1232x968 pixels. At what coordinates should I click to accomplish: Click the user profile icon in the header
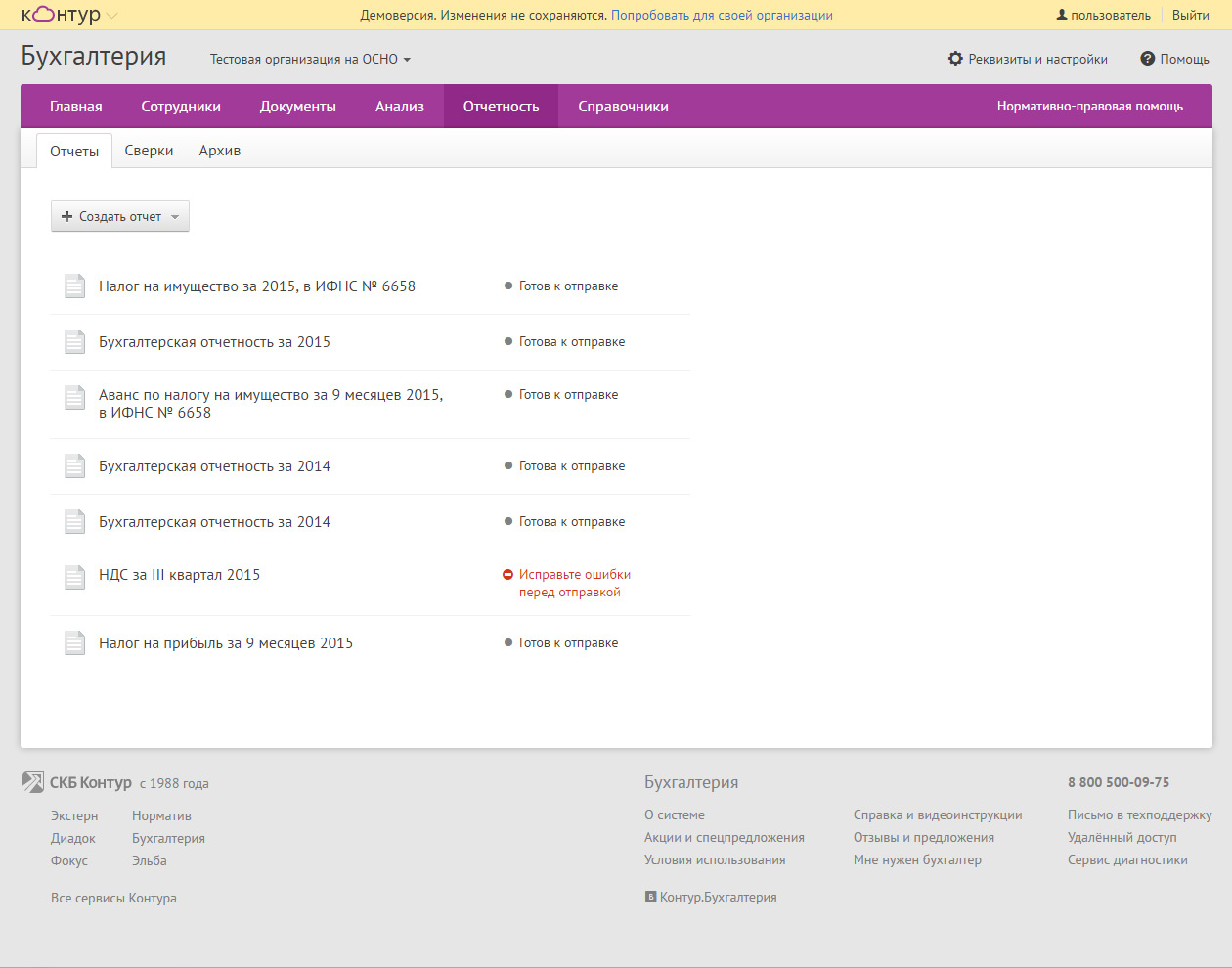tap(1062, 15)
